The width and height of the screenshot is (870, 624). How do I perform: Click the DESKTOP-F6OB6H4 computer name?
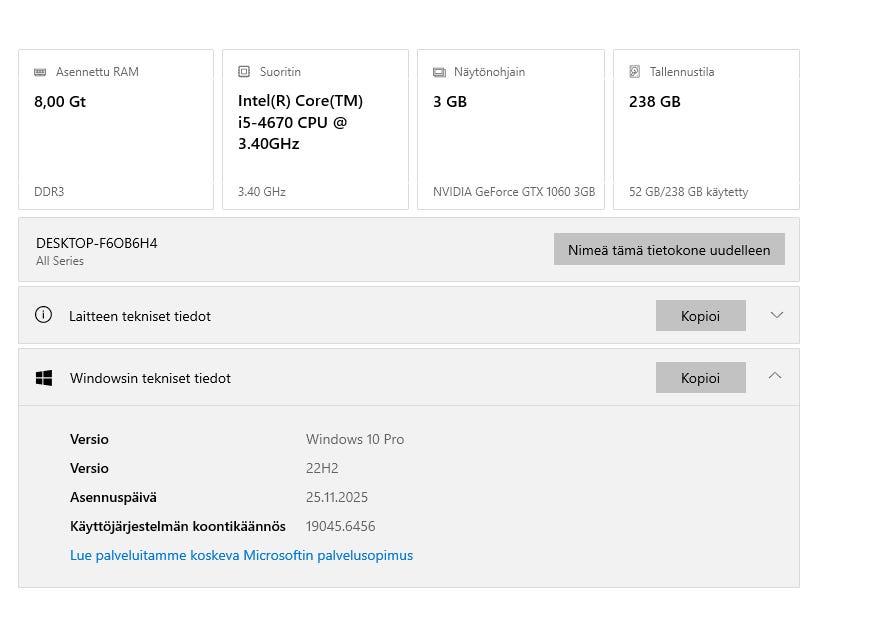[x=97, y=243]
